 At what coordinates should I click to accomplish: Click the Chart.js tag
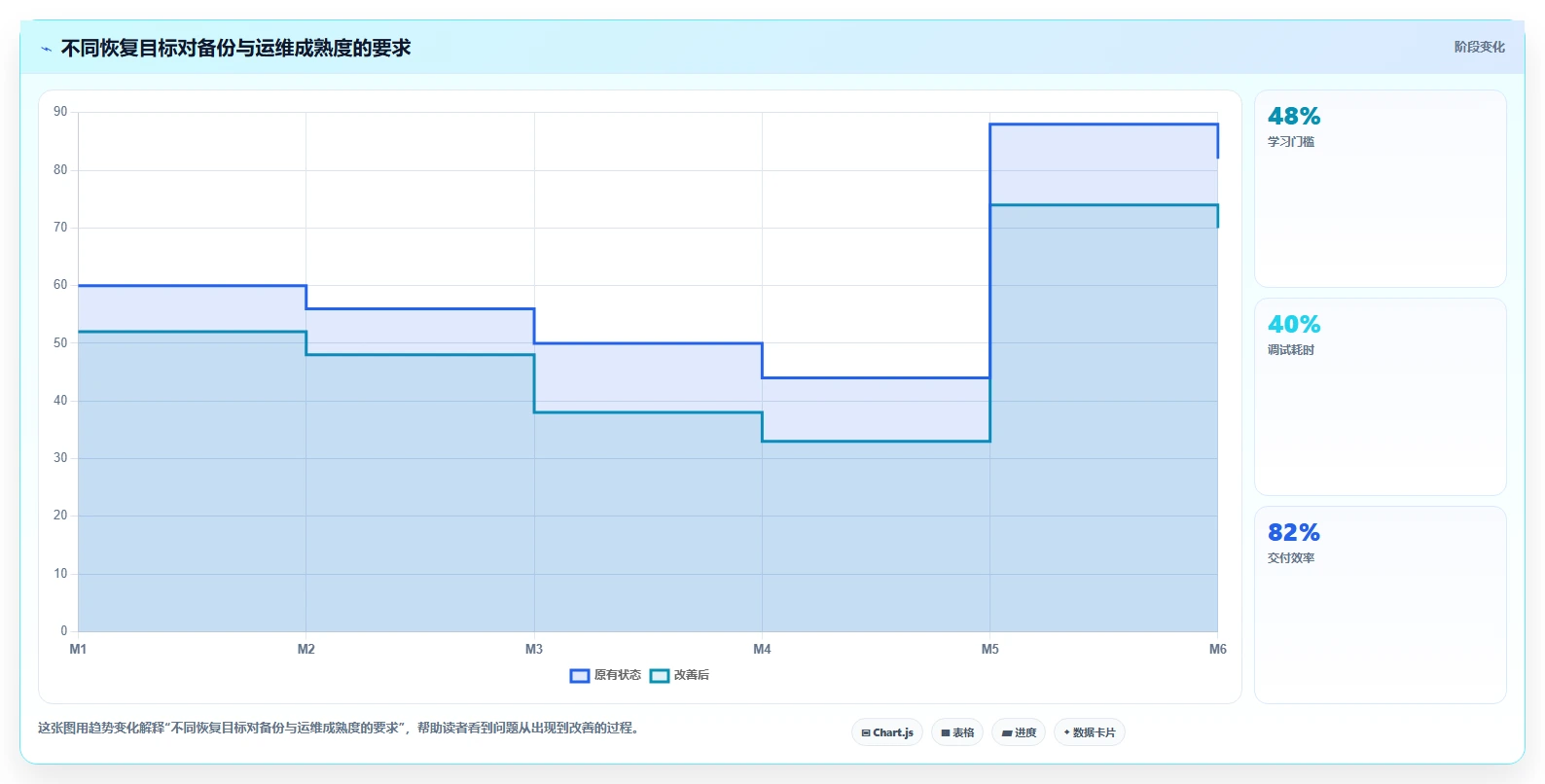click(887, 732)
